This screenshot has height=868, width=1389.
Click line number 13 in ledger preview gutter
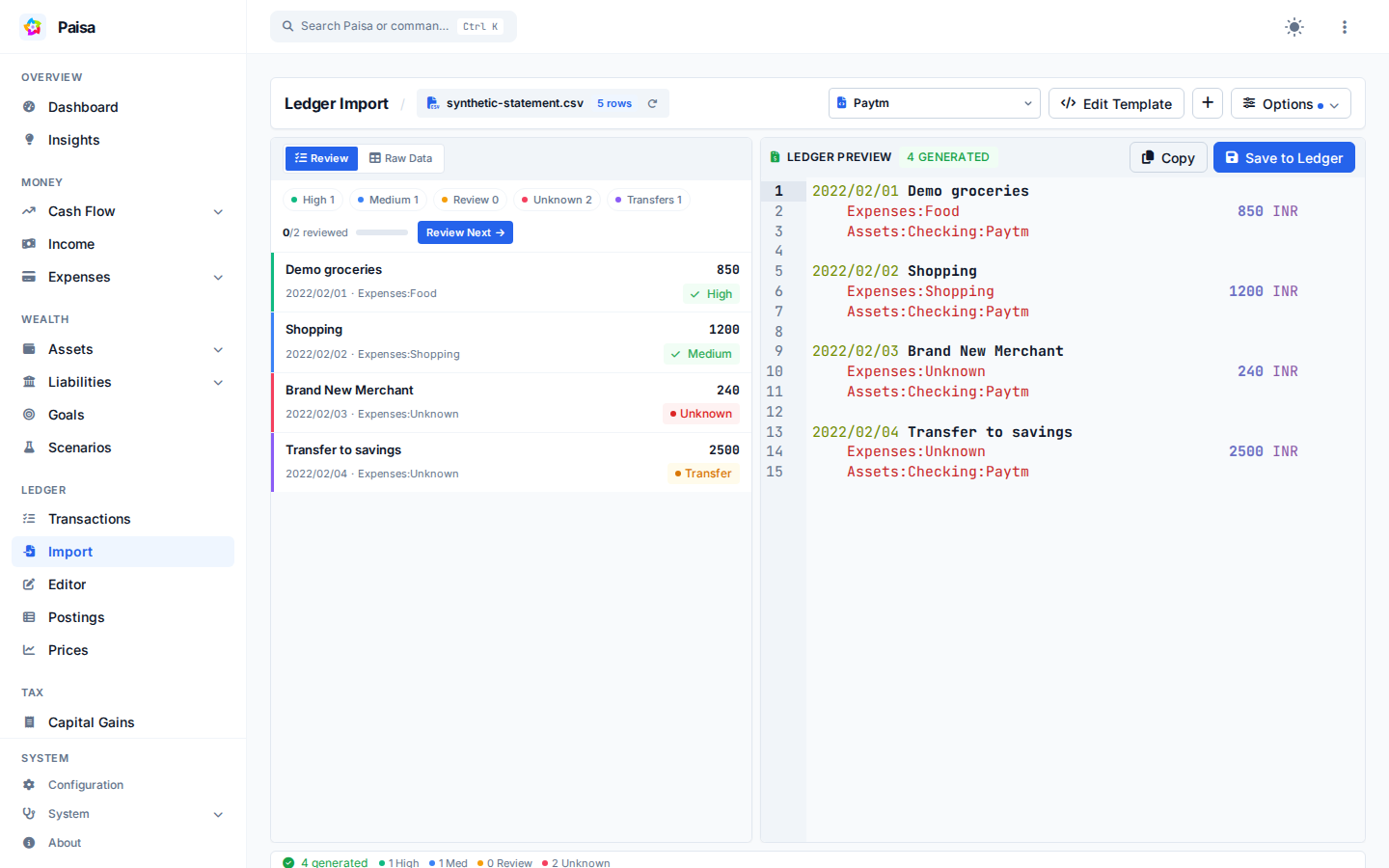point(775,432)
